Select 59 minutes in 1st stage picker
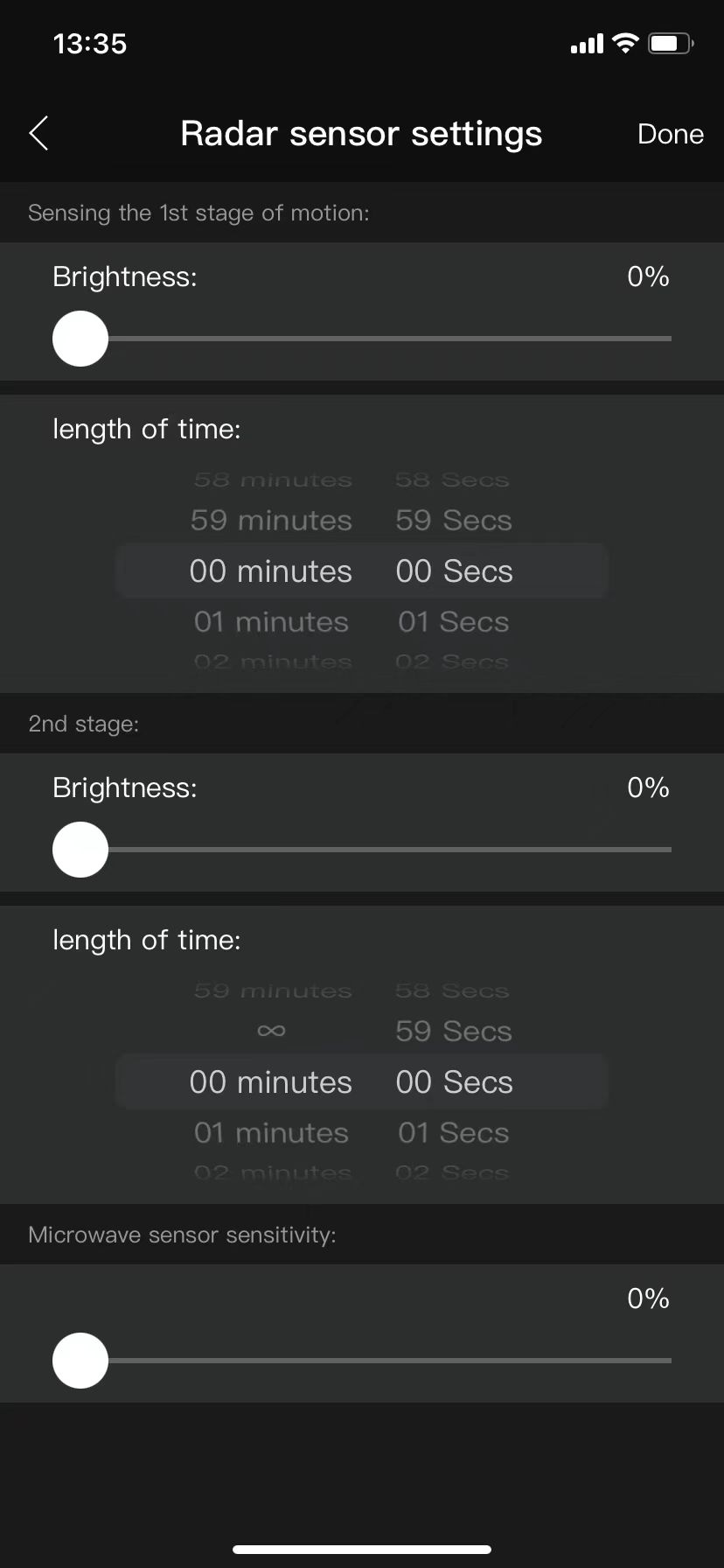Viewport: 724px width, 1568px height. click(x=271, y=521)
